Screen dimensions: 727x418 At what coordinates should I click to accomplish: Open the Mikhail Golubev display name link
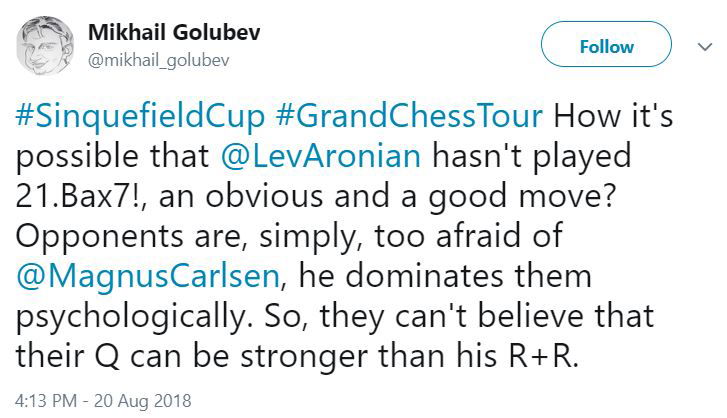coord(174,33)
